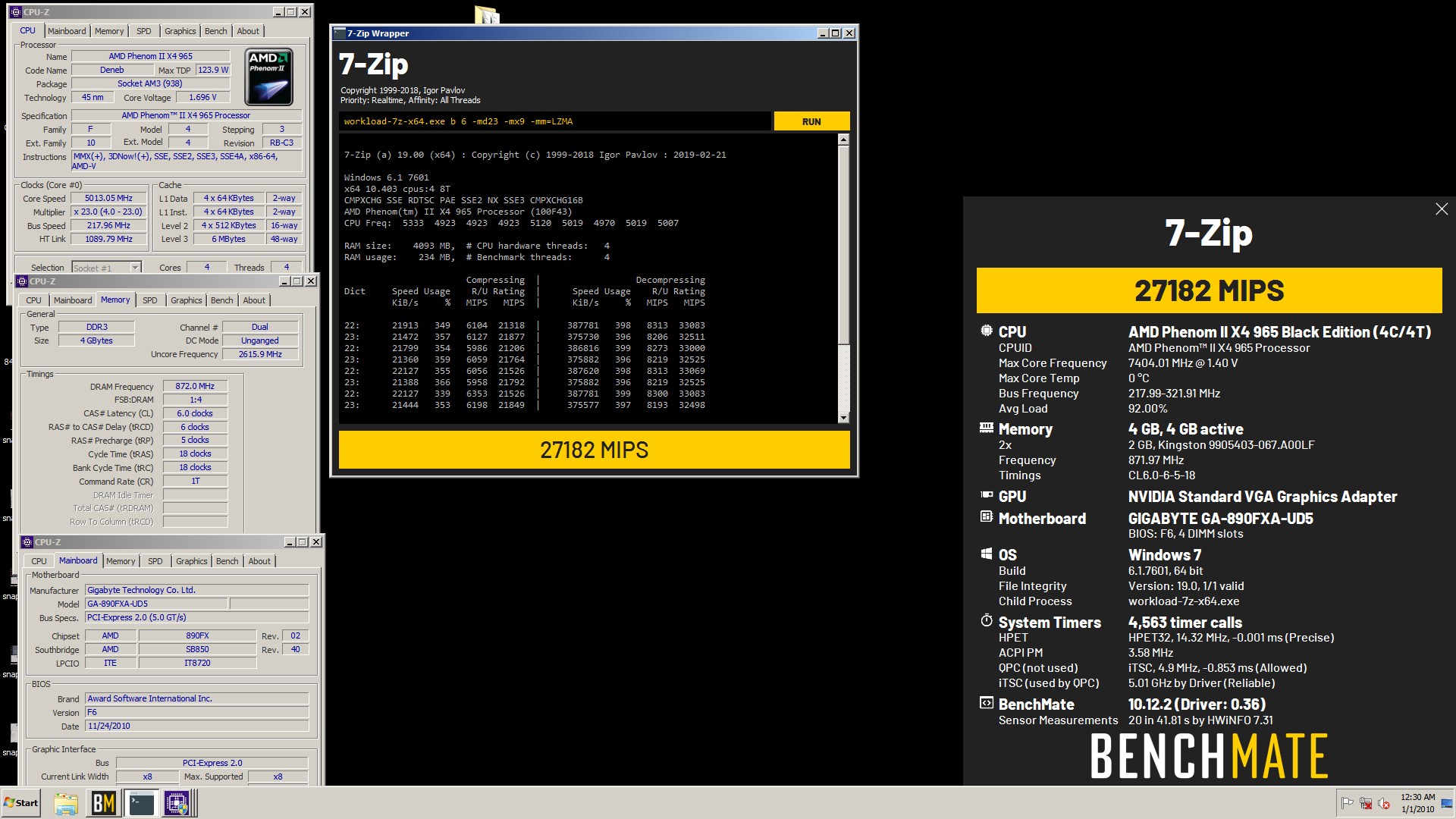1456x819 pixels.
Task: Open Windows Explorer from the taskbar
Action: [66, 804]
